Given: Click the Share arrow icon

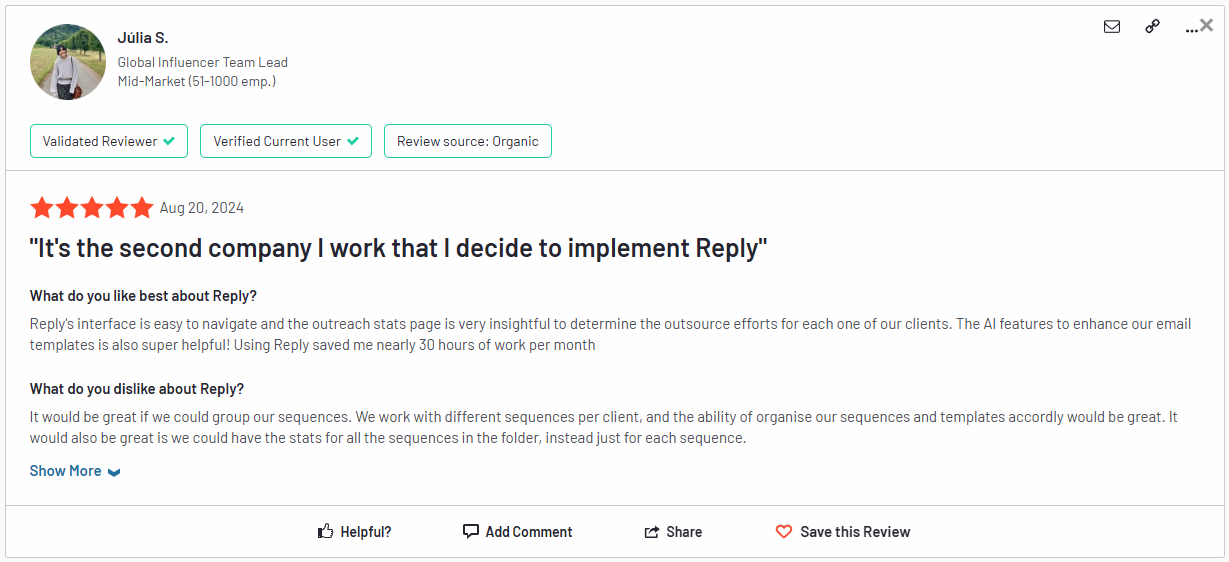Looking at the screenshot, I should click(652, 532).
